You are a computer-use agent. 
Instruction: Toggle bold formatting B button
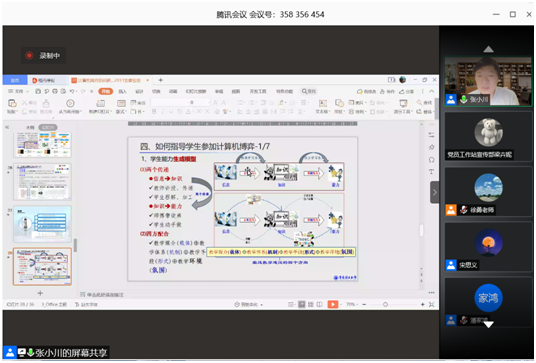point(154,111)
